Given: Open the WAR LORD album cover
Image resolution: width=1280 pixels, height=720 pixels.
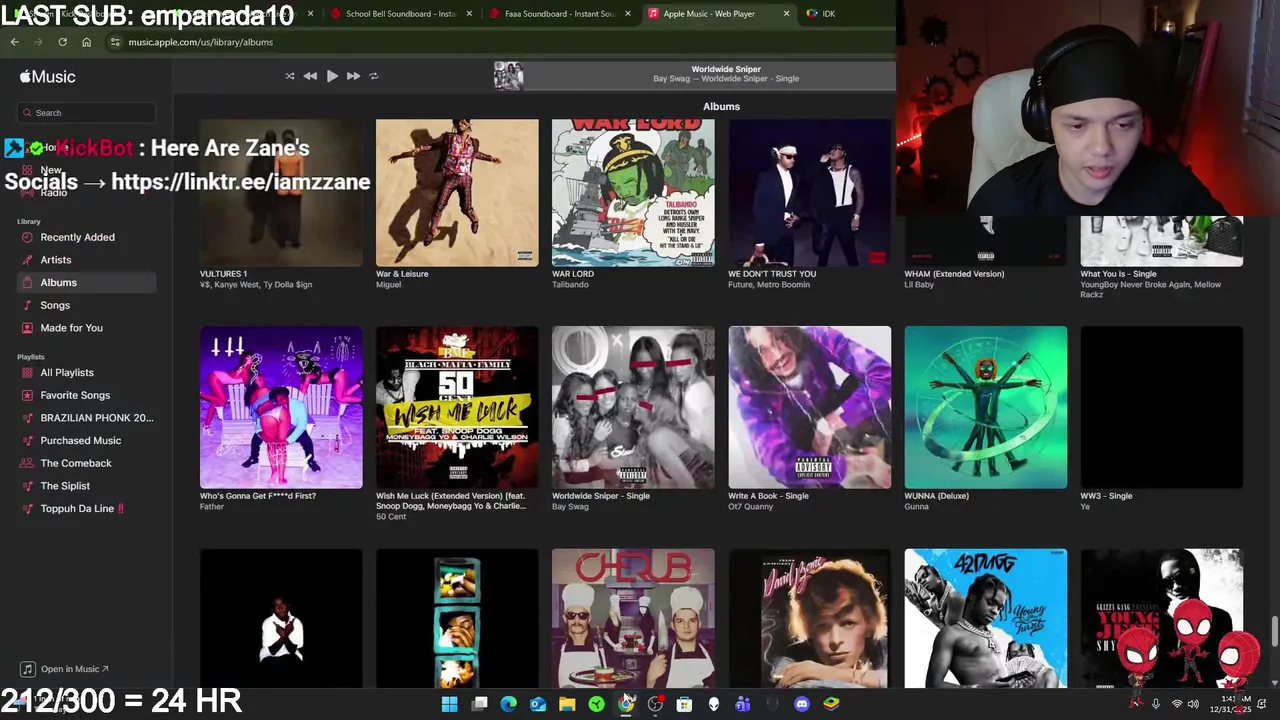Looking at the screenshot, I should tap(633, 193).
